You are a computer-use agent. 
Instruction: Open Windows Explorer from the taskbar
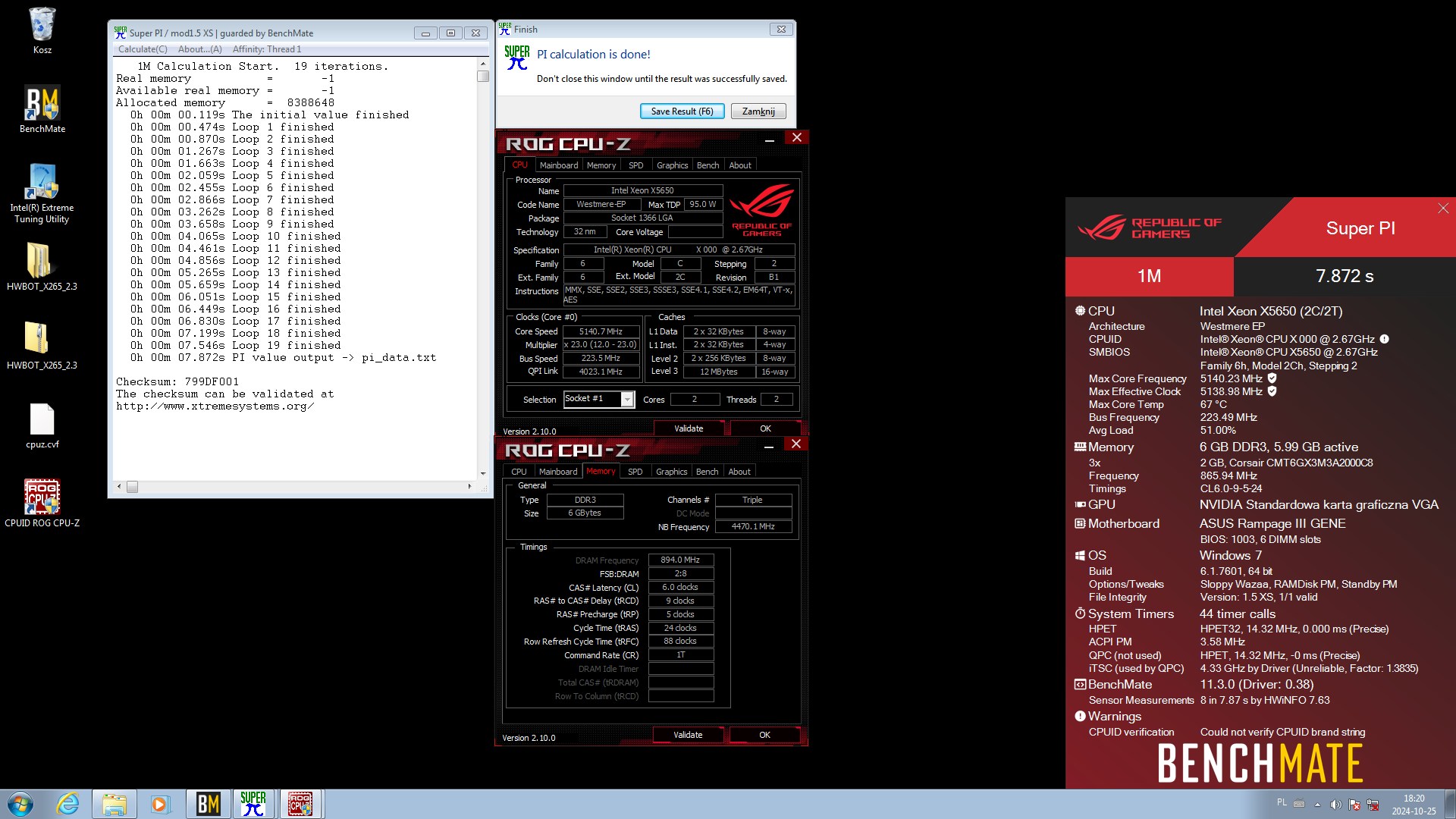115,804
